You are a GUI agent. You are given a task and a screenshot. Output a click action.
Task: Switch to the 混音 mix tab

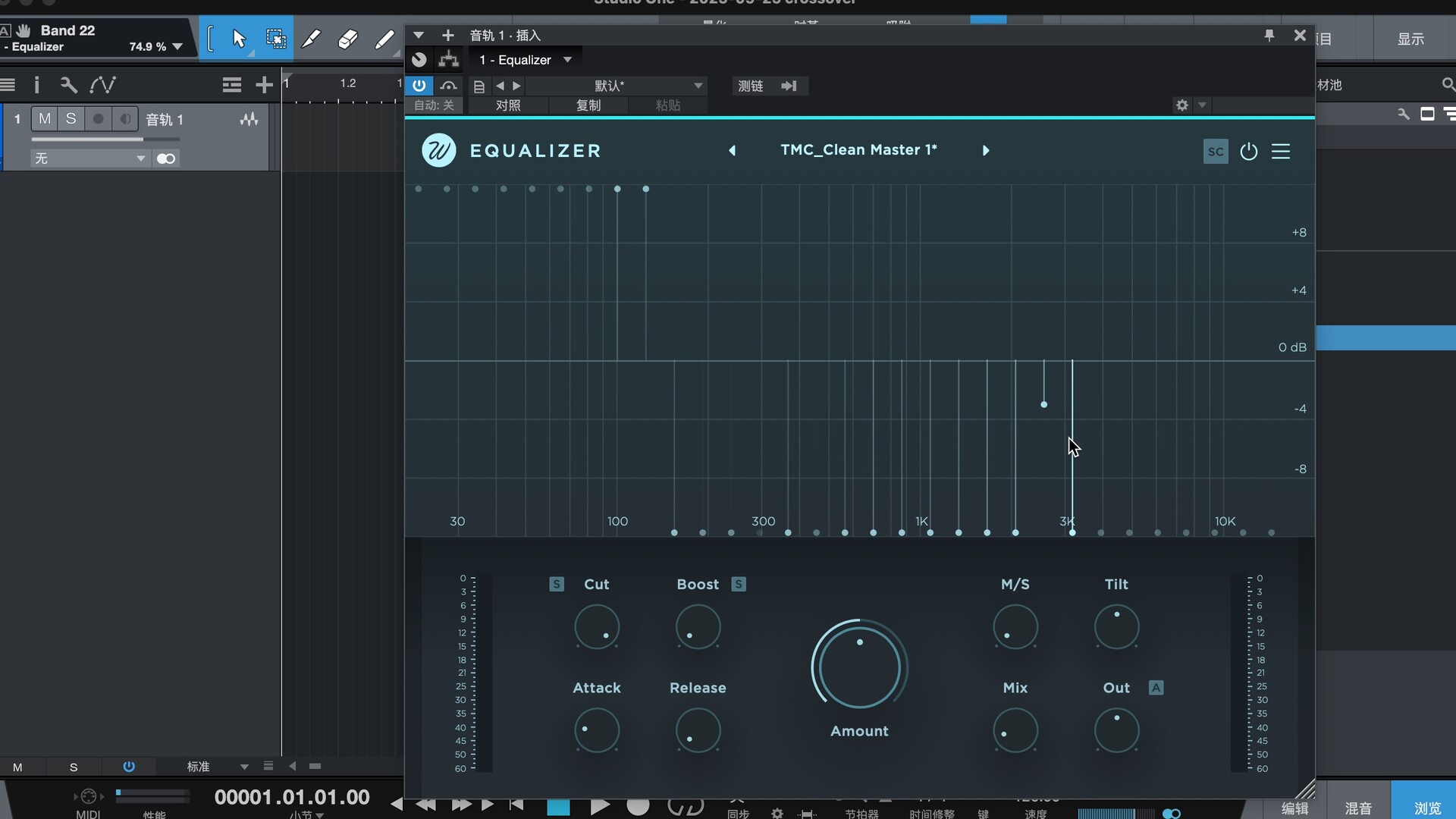[x=1357, y=808]
